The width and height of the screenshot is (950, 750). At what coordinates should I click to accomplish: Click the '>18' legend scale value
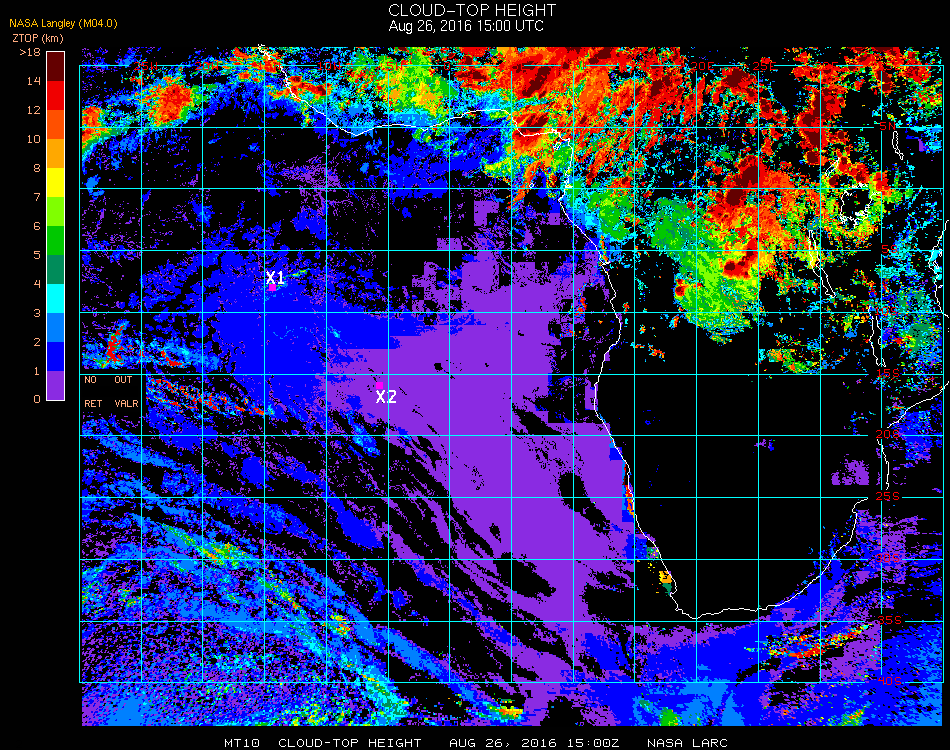[30, 53]
